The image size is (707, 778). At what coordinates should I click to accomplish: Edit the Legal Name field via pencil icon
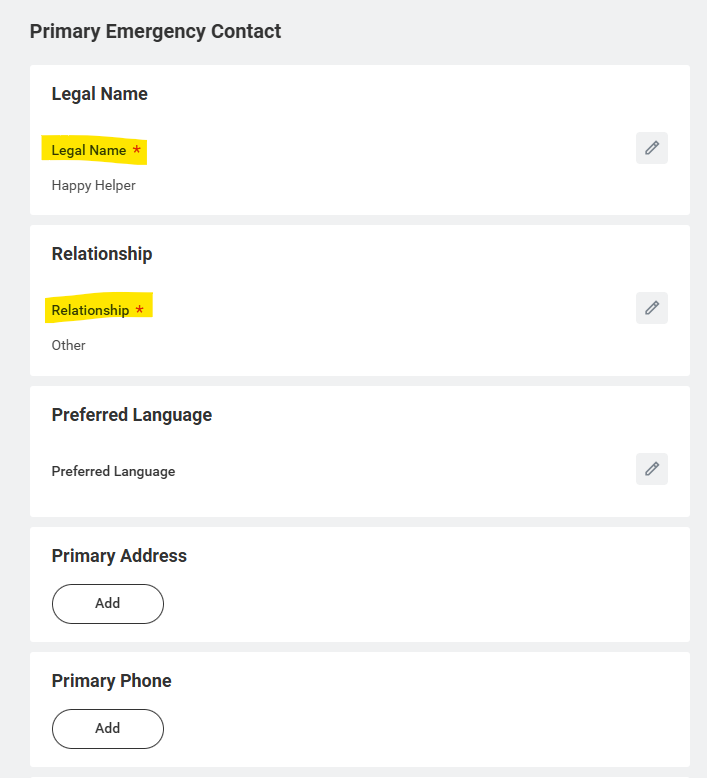tap(652, 148)
